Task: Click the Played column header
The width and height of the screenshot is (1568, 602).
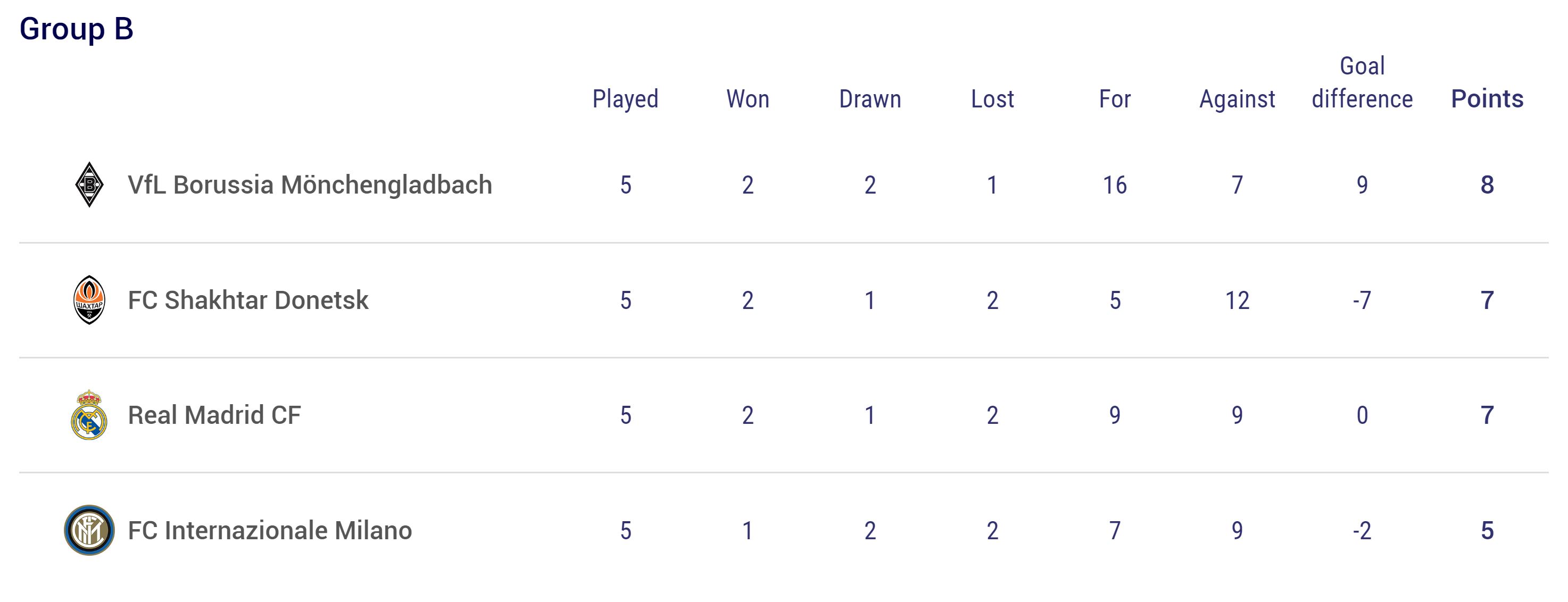Action: point(625,98)
